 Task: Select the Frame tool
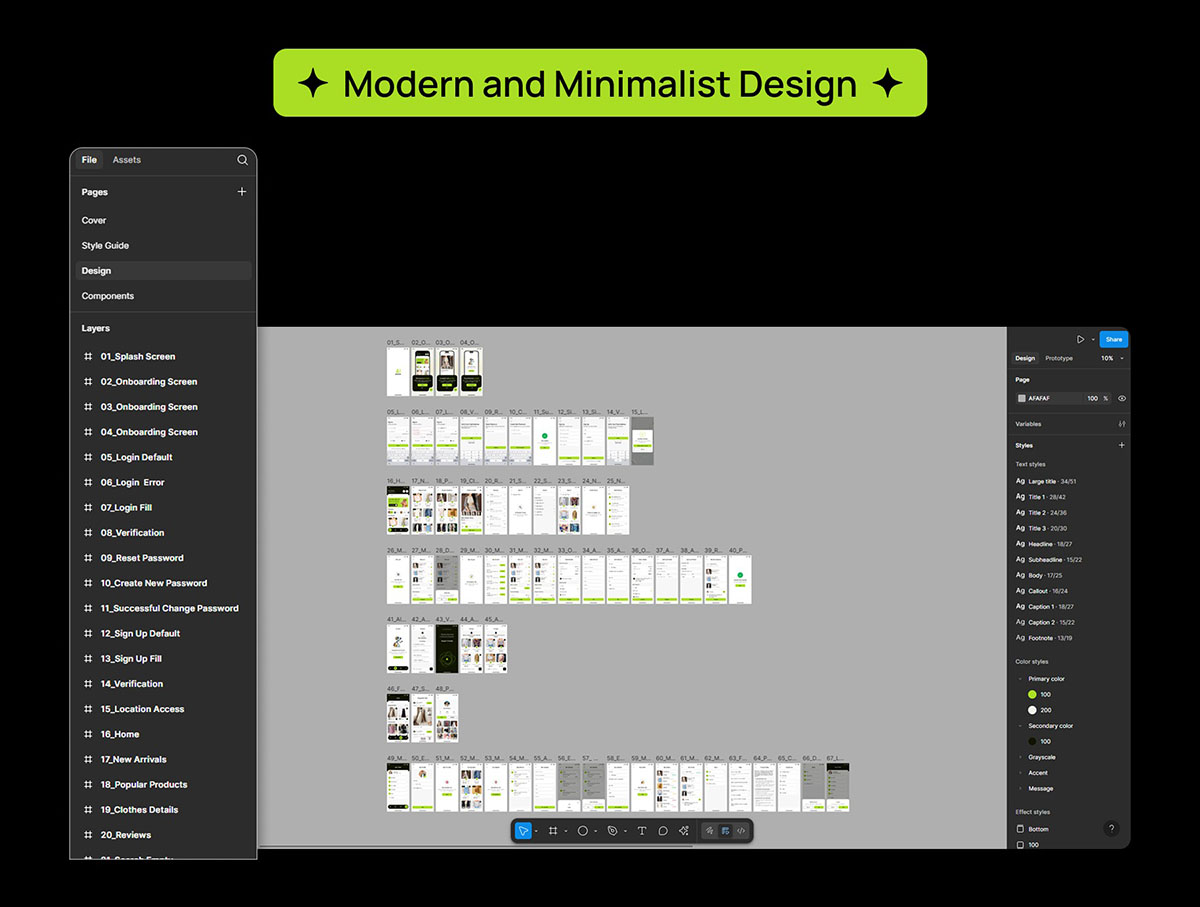point(553,831)
